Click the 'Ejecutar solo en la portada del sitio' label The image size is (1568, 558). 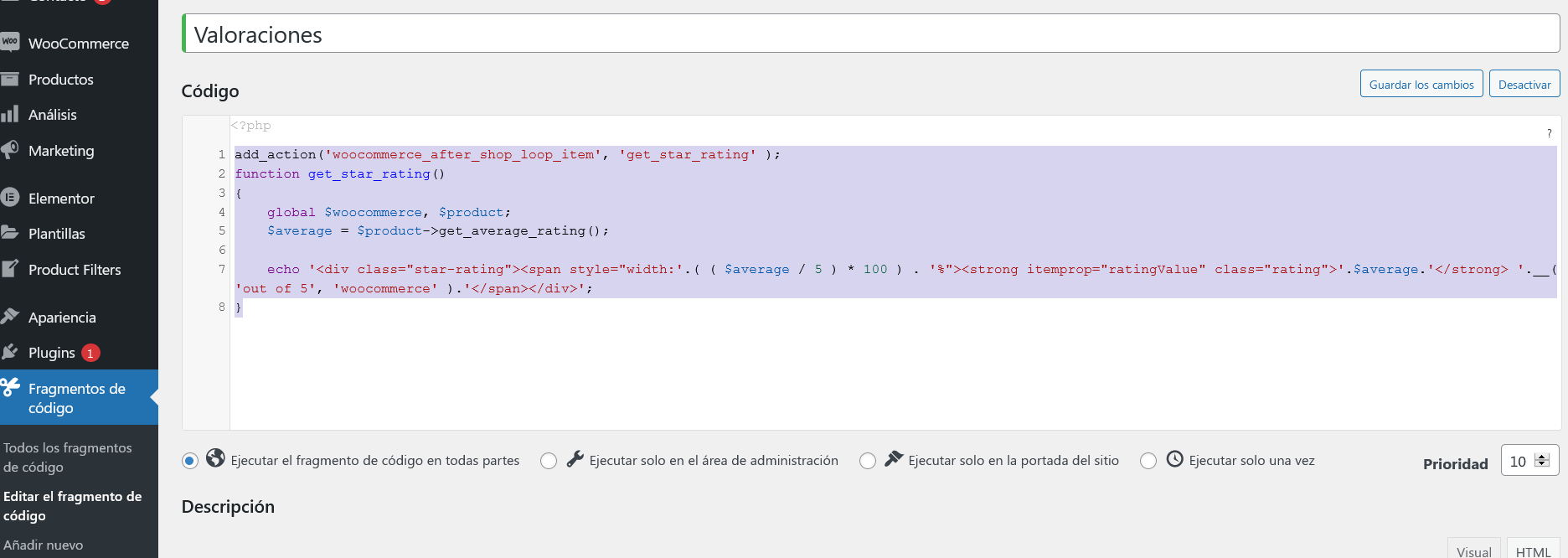point(1014,461)
